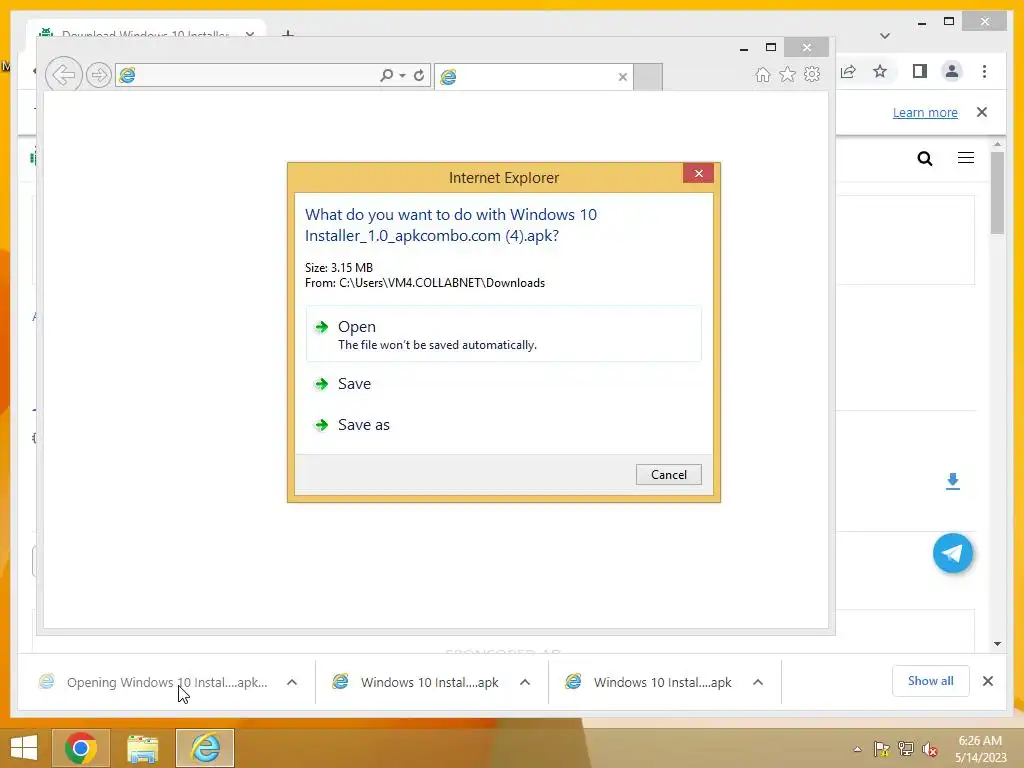Click the Chrome page vertical scrollbar thumb
Screen dimensions: 1024x768
point(997,193)
